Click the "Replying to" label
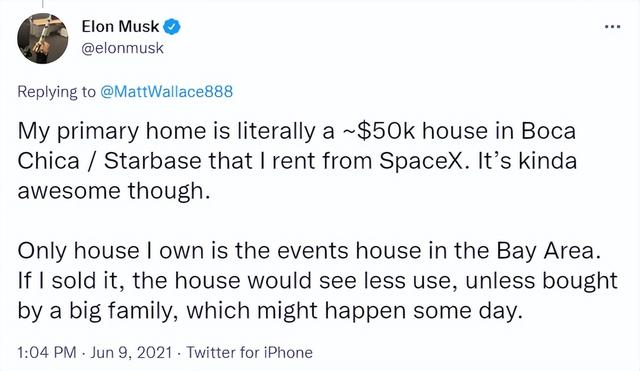 (56, 92)
